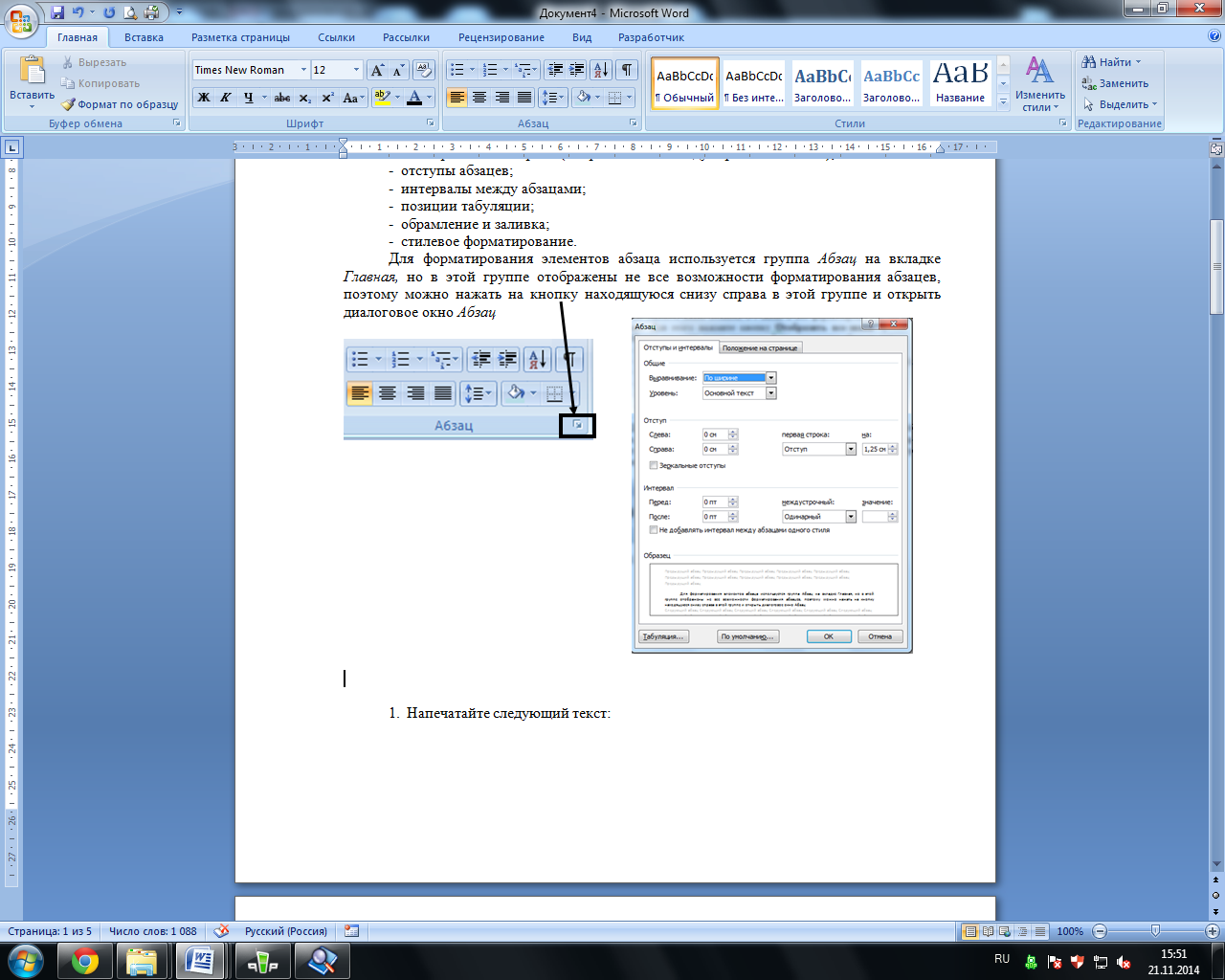Click Копировать in clipboard group

pos(100,83)
